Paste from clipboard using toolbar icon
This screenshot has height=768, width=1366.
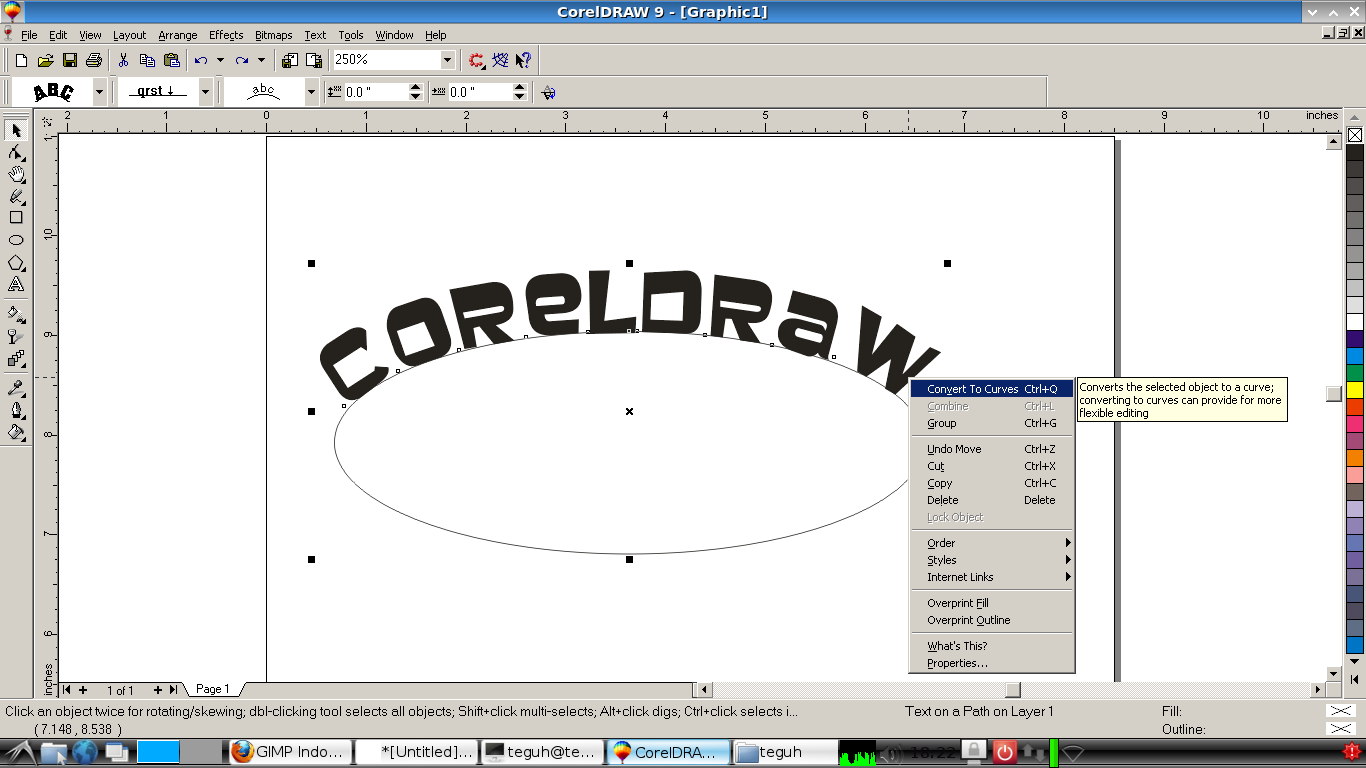(171, 60)
